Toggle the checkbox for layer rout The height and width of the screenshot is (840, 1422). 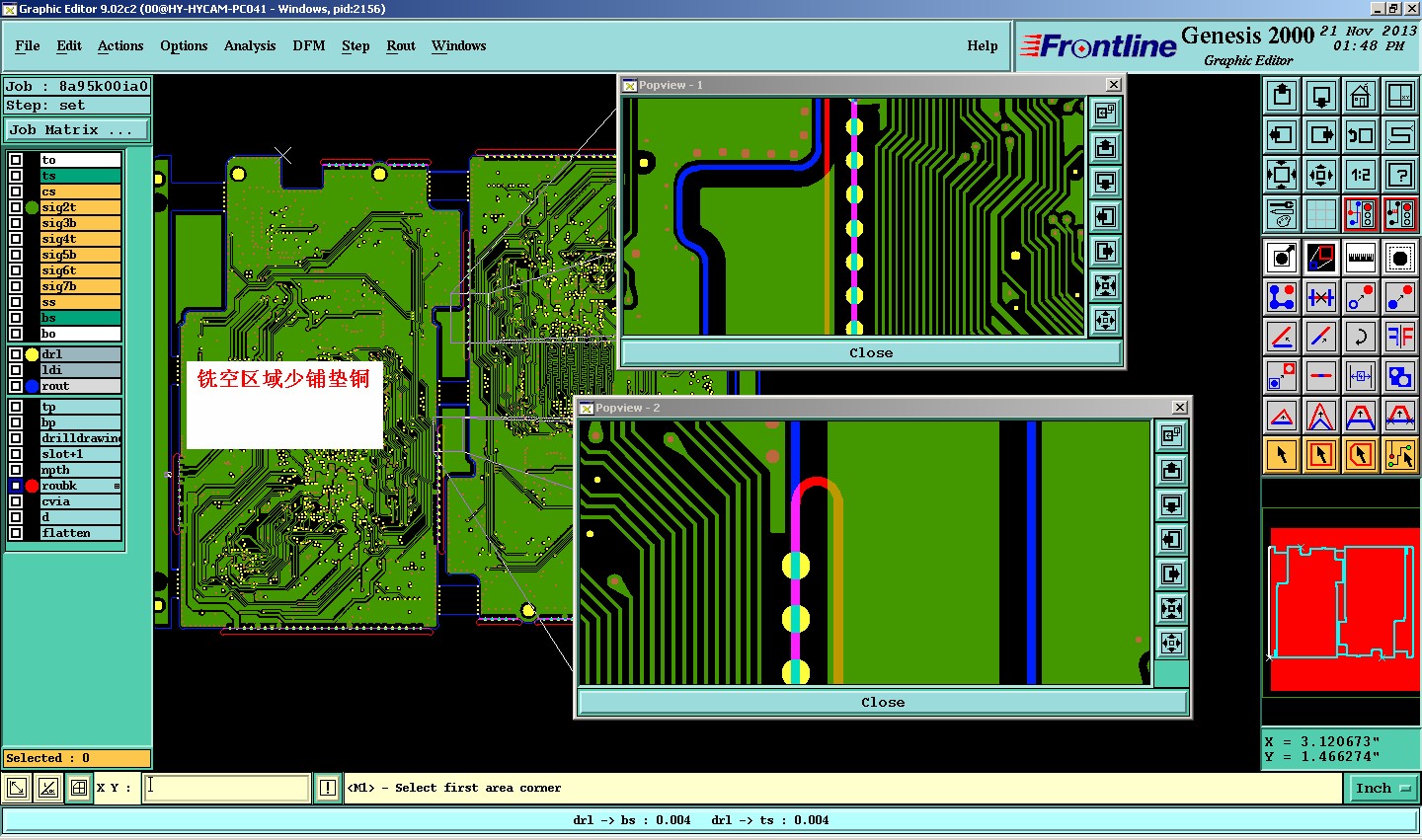[x=16, y=386]
